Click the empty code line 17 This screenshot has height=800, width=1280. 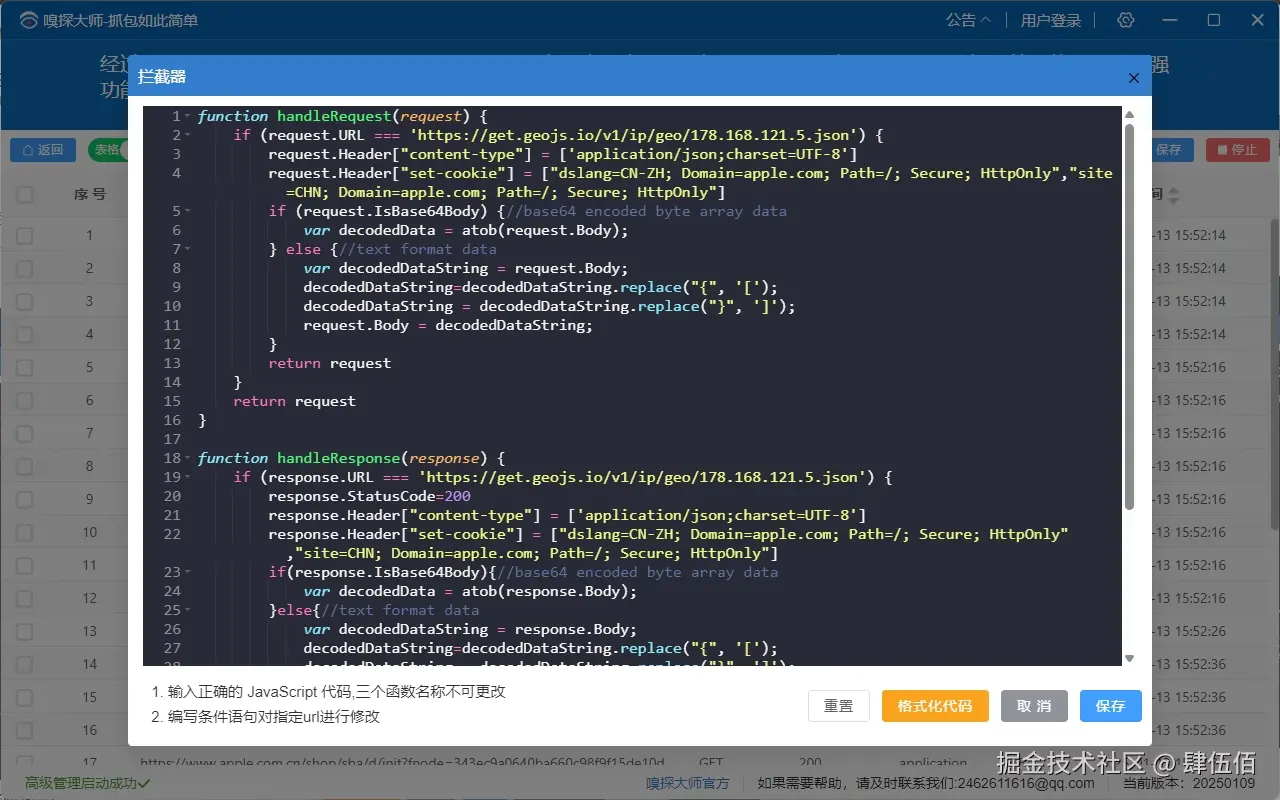coord(660,439)
